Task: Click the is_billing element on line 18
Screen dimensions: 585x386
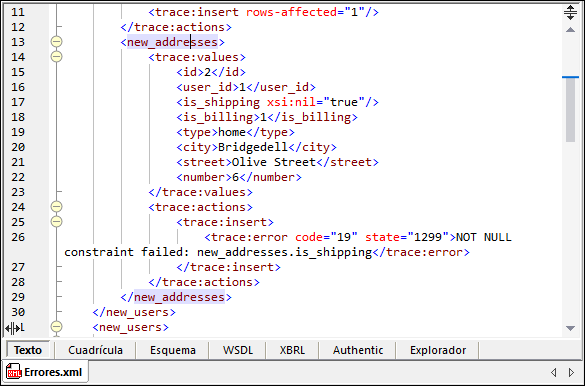Action: [x=267, y=117]
